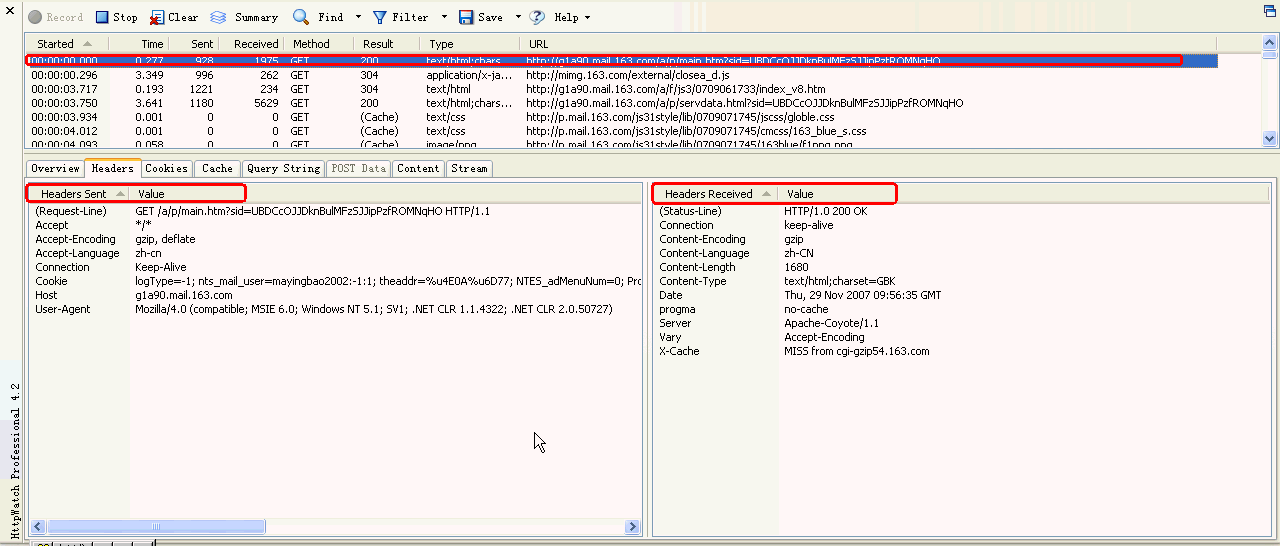This screenshot has width=1280, height=546.
Task: Open the Query String tab
Action: click(x=283, y=168)
